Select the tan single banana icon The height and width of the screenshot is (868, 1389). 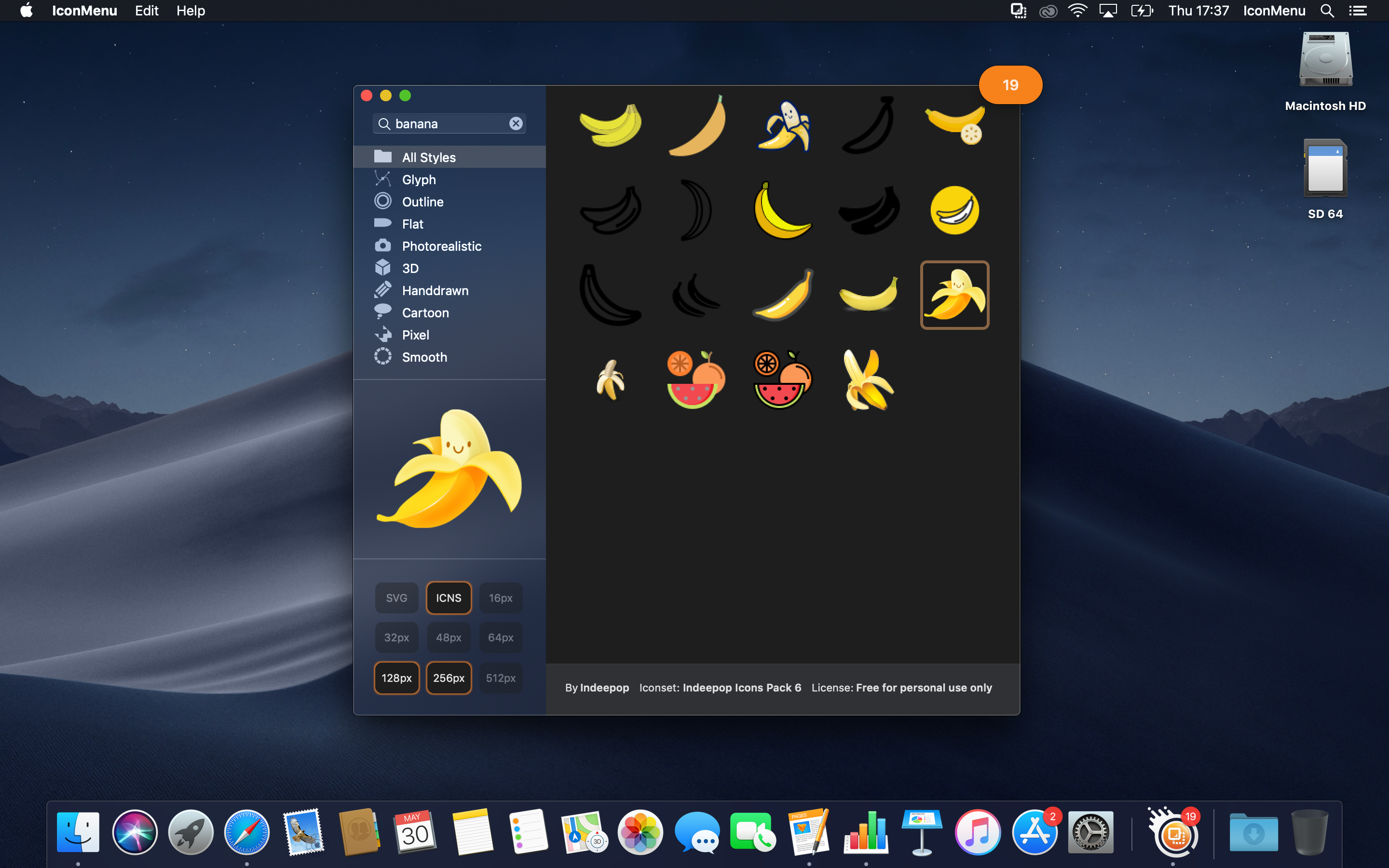[x=696, y=124]
